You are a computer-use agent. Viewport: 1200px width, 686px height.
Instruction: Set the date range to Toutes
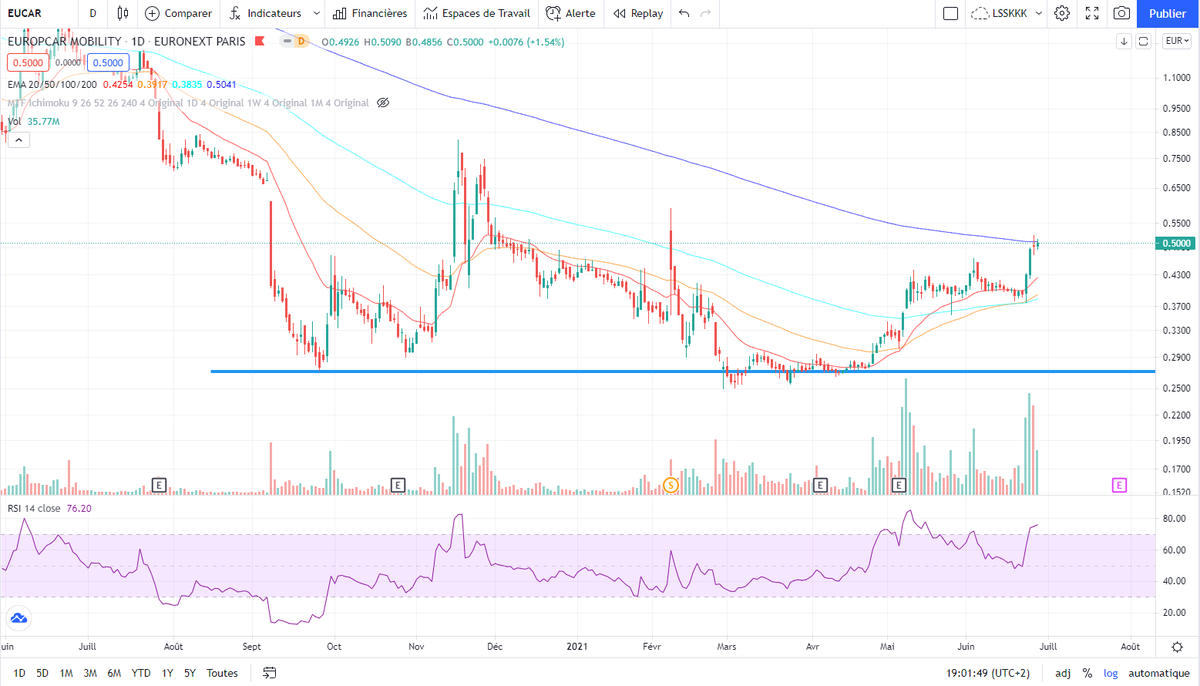222,673
